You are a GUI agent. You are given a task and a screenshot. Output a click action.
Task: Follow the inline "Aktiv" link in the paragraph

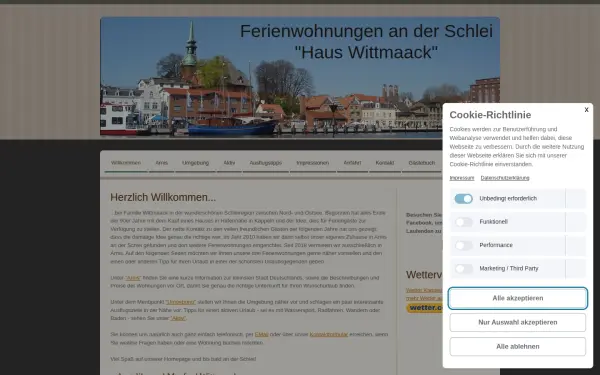178,318
